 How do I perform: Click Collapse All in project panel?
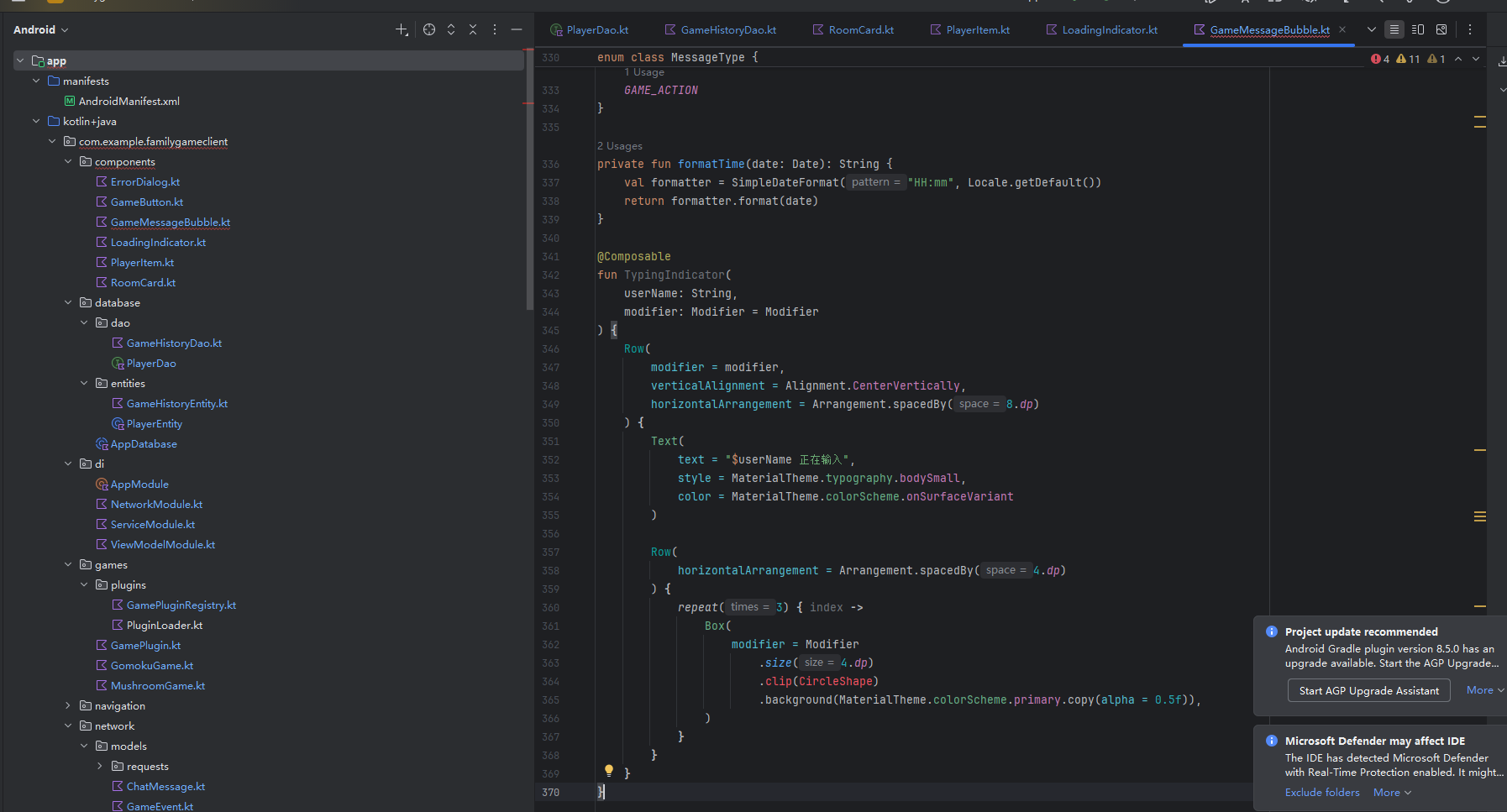pos(473,29)
